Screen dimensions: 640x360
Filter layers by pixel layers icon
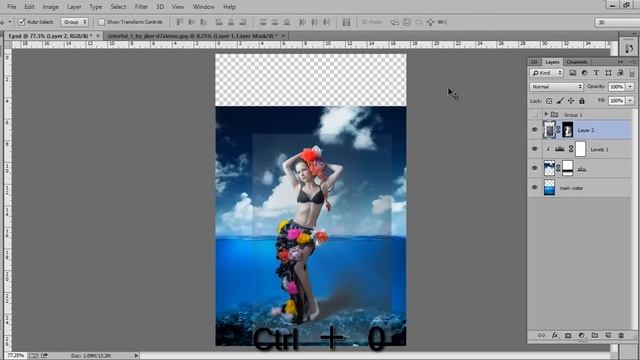point(572,73)
